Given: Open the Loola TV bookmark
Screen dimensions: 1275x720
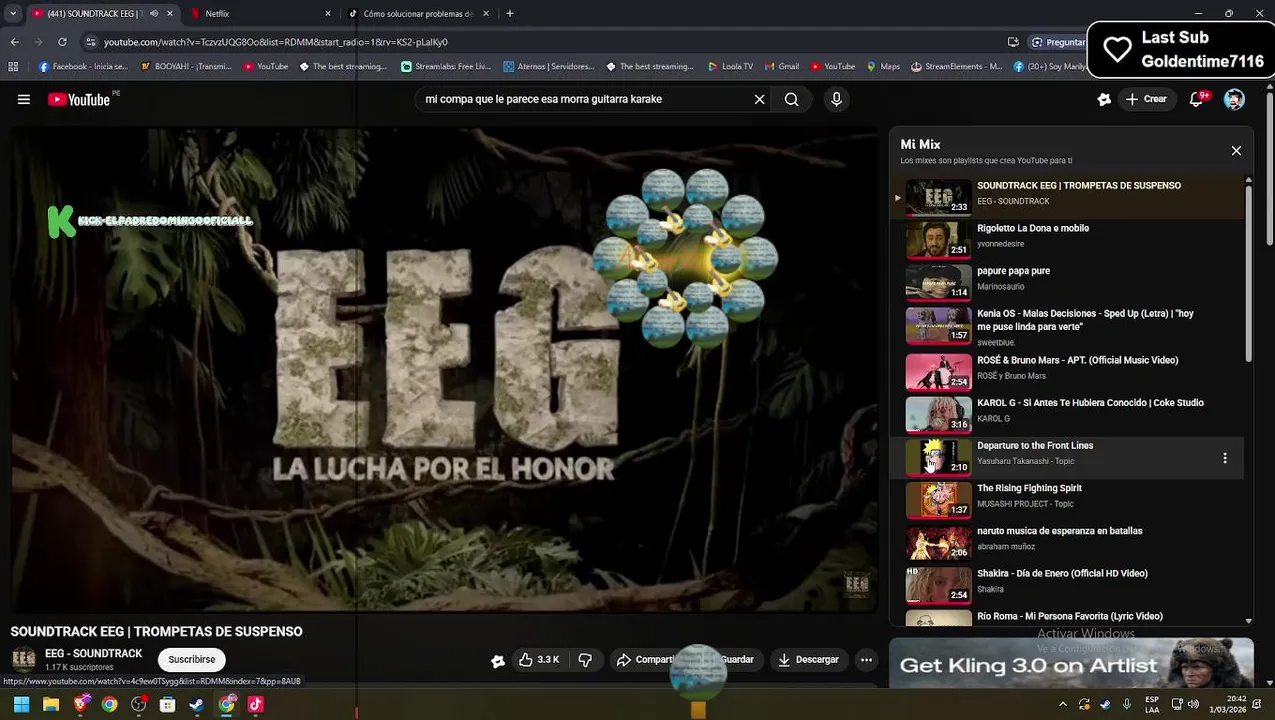Looking at the screenshot, I should (x=730, y=67).
